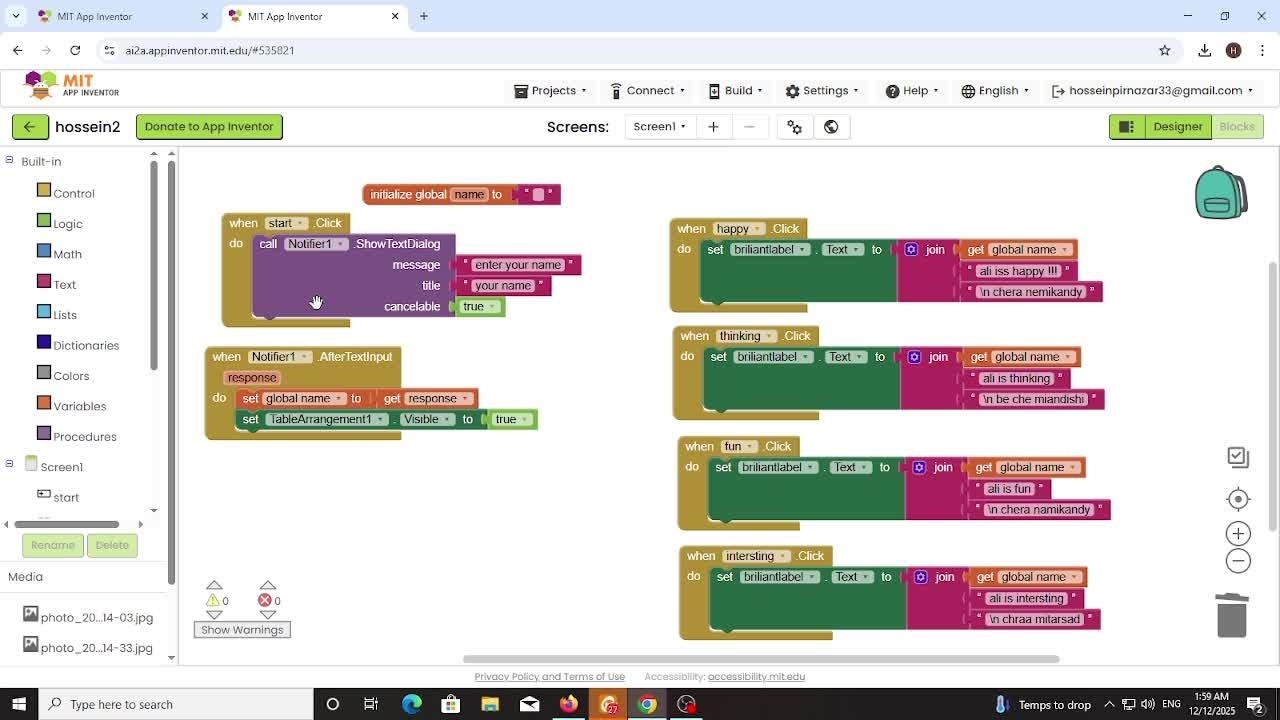
Task: Switch to the Designer view
Action: coord(1177,127)
